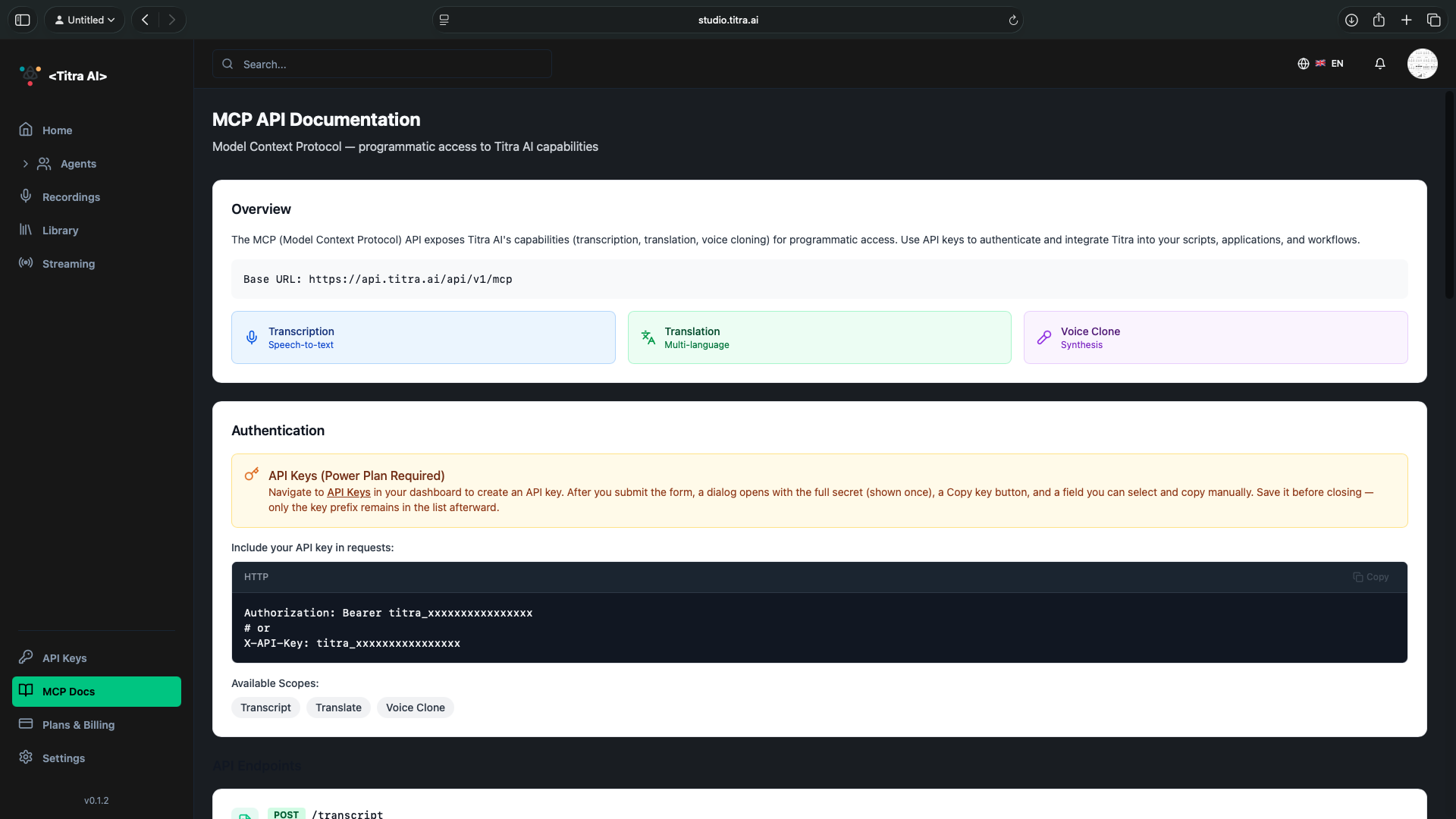Open the Untitled profile dropdown
The width and height of the screenshot is (1456, 819).
84,20
